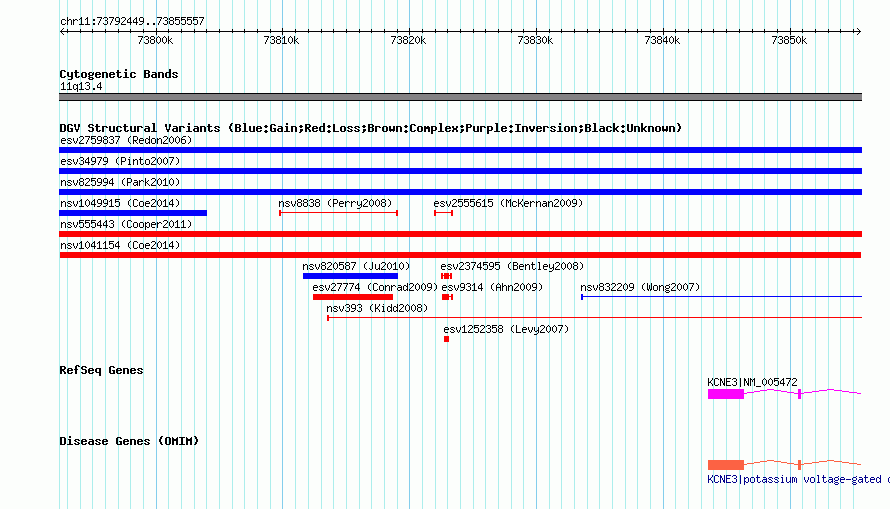Click the 73850k ruler tick label

(x=789, y=40)
